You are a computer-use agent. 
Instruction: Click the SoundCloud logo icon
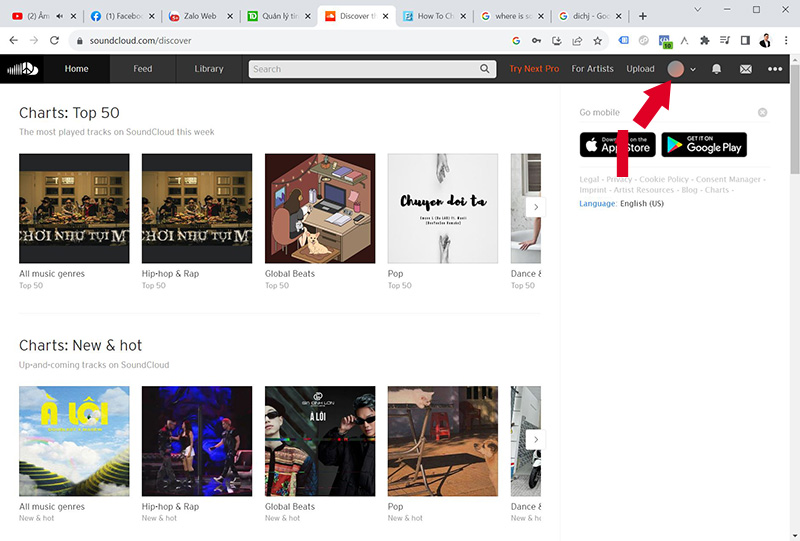click(22, 69)
